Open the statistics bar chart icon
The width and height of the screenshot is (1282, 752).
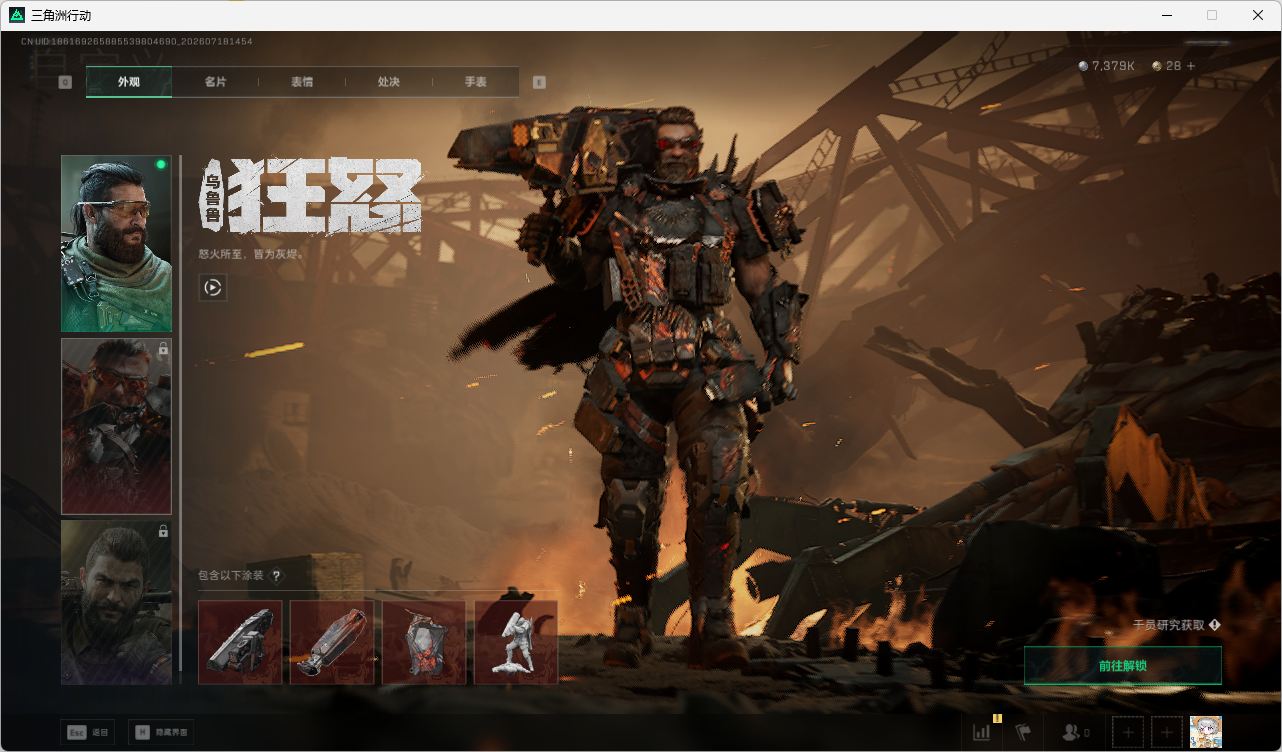(x=983, y=732)
